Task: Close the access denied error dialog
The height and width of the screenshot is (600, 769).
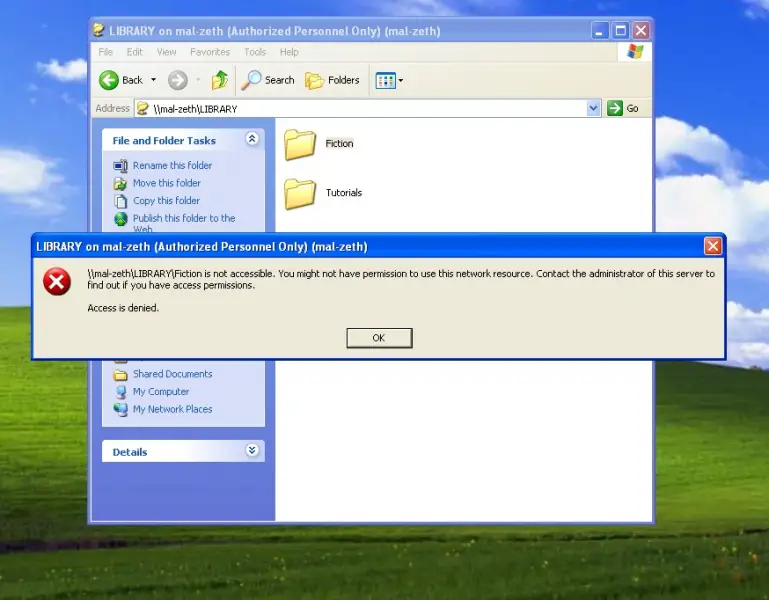Action: pyautogui.click(x=713, y=246)
